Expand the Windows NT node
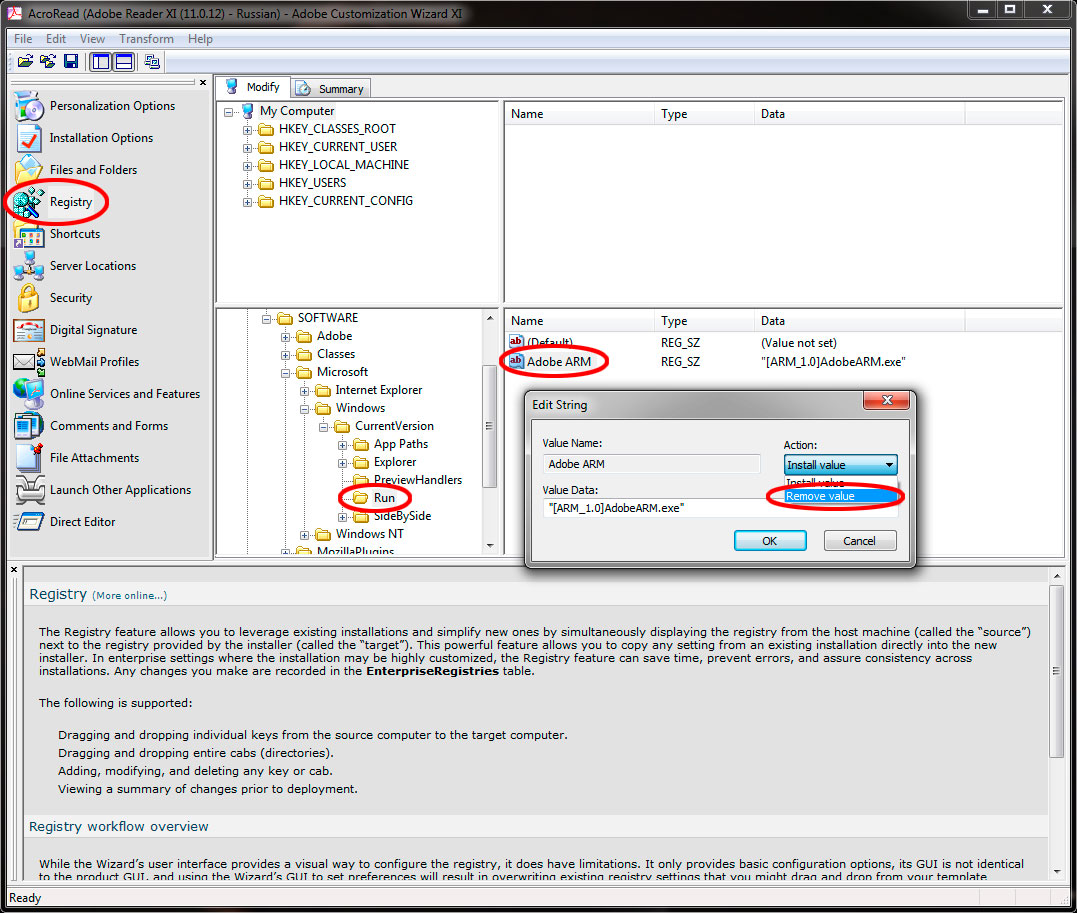Viewport: 1077px width, 913px height. (304, 535)
